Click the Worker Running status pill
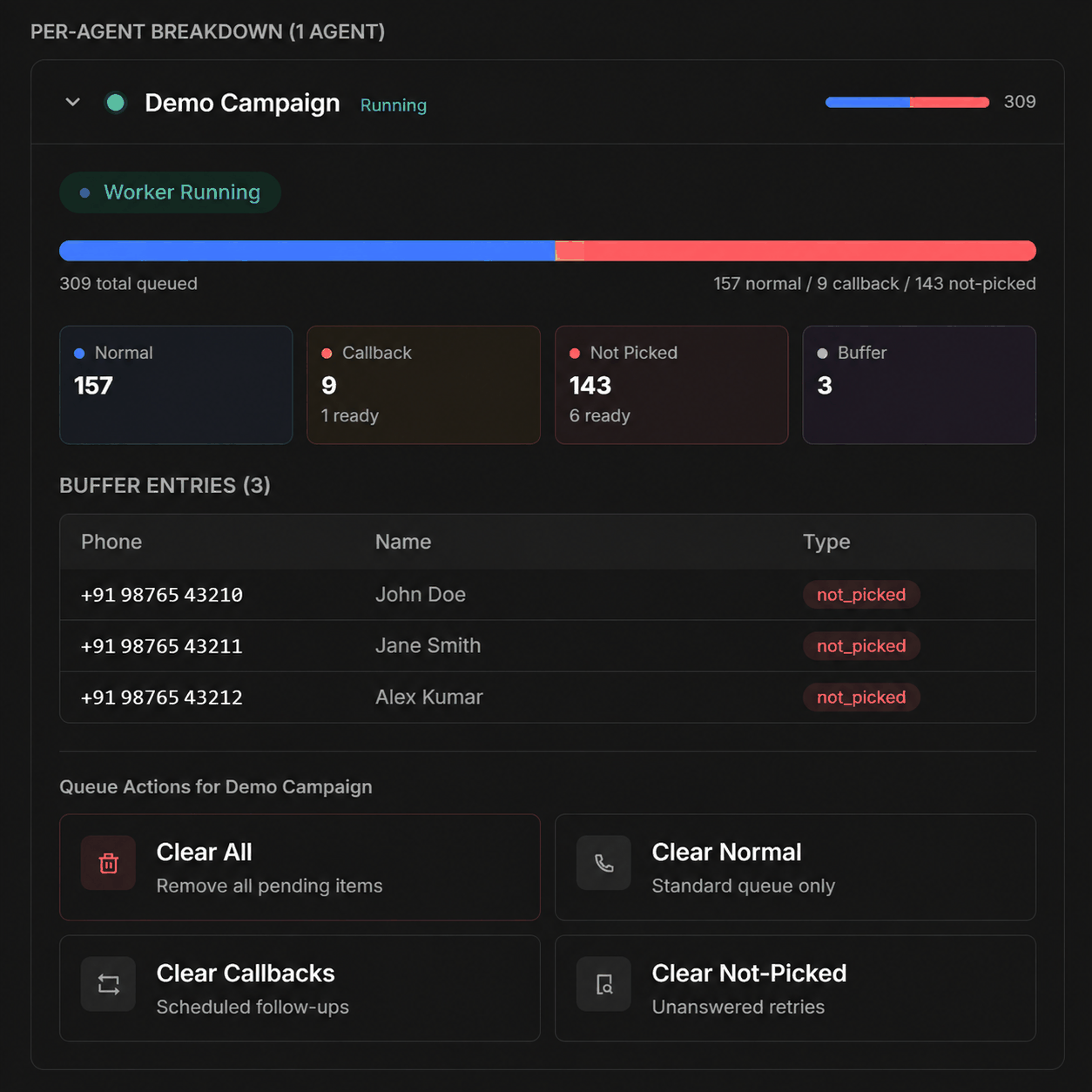Screen dimensions: 1092x1092 pyautogui.click(x=170, y=192)
